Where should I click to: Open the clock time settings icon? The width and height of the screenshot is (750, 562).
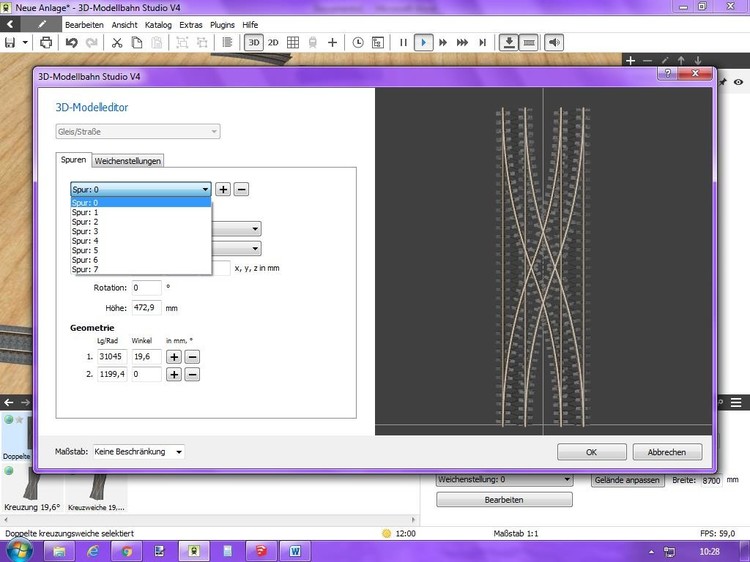pyautogui.click(x=358, y=43)
